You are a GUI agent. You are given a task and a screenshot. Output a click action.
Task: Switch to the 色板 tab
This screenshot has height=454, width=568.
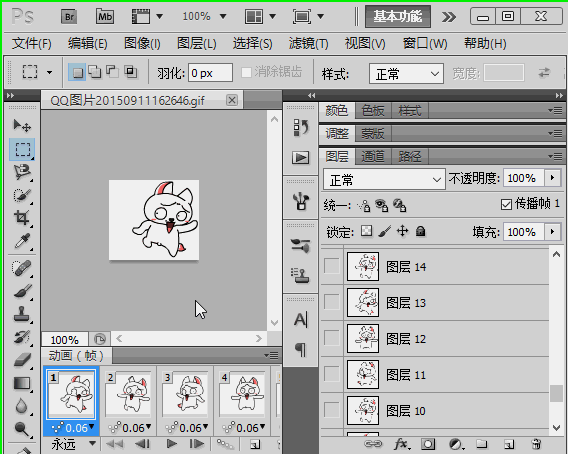tap(373, 111)
